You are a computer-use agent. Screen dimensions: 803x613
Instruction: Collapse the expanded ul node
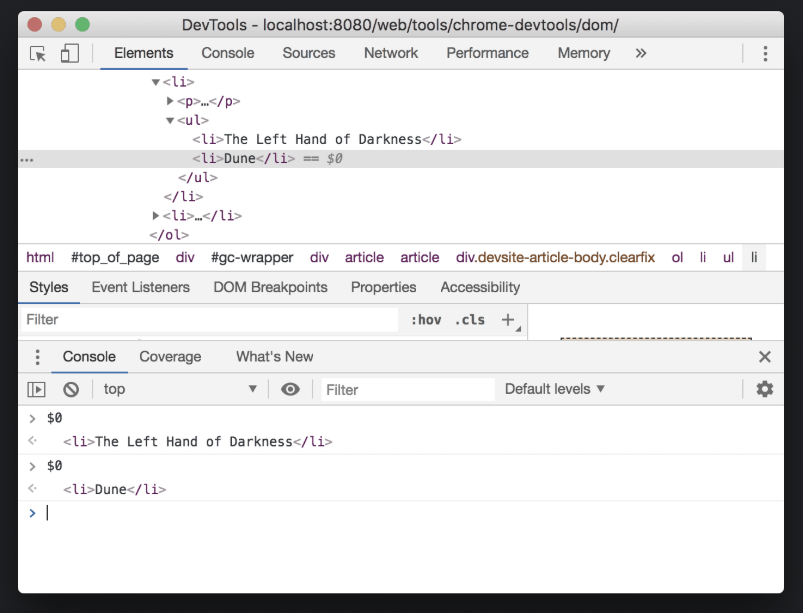click(x=170, y=120)
